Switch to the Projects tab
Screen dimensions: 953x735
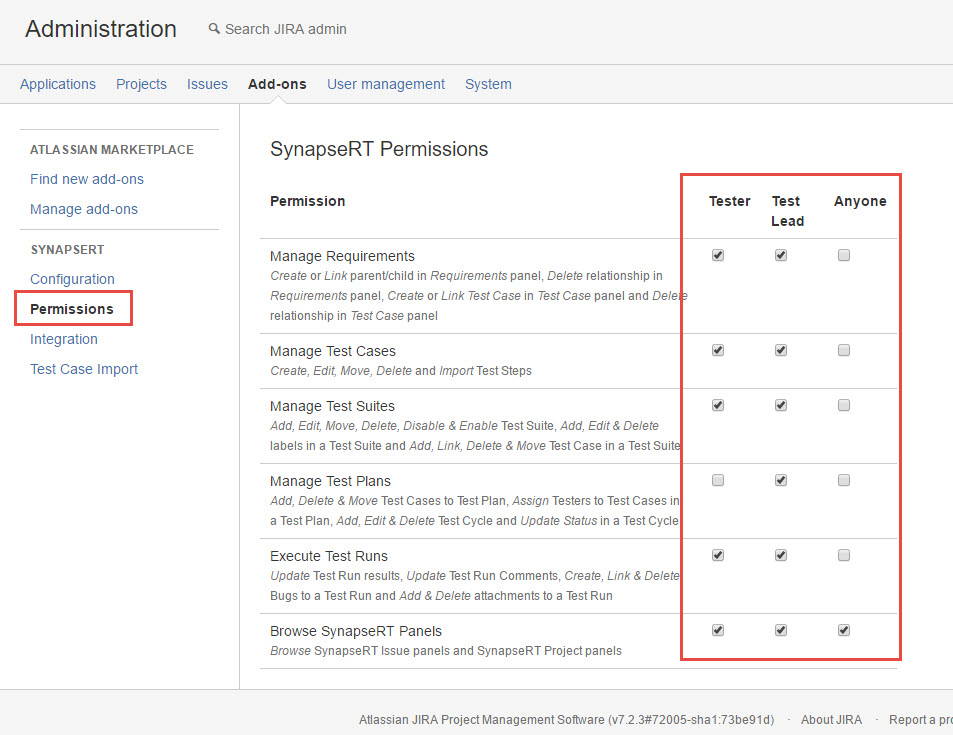[141, 84]
